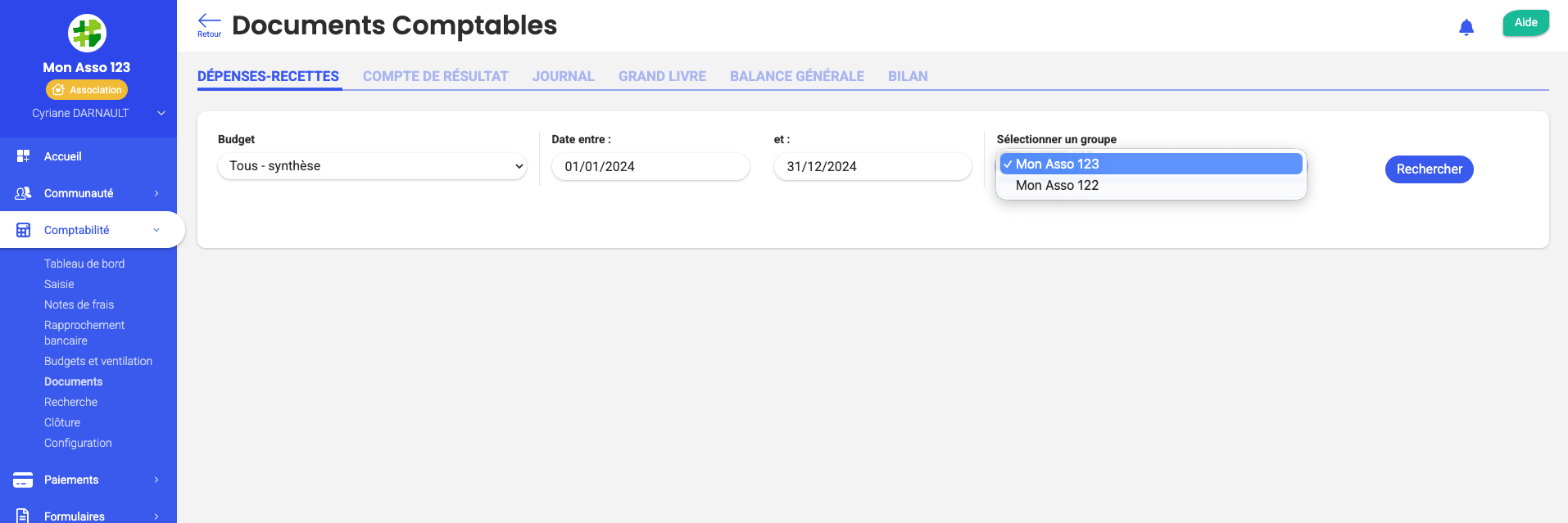Viewport: 1568px width, 523px height.
Task: Switch to the Compte de Résultat tab
Action: (435, 76)
